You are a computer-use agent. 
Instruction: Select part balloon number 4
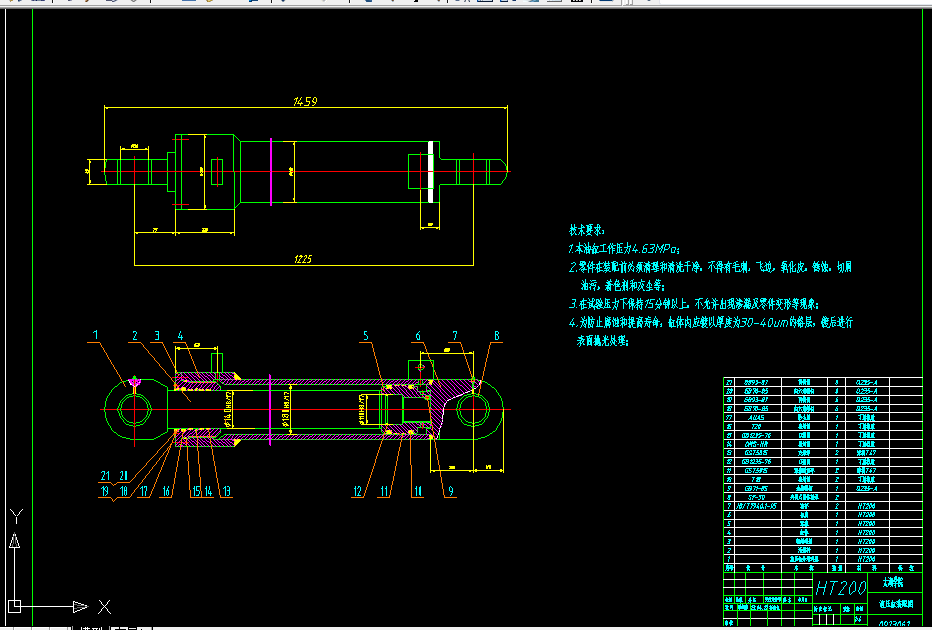pos(180,336)
